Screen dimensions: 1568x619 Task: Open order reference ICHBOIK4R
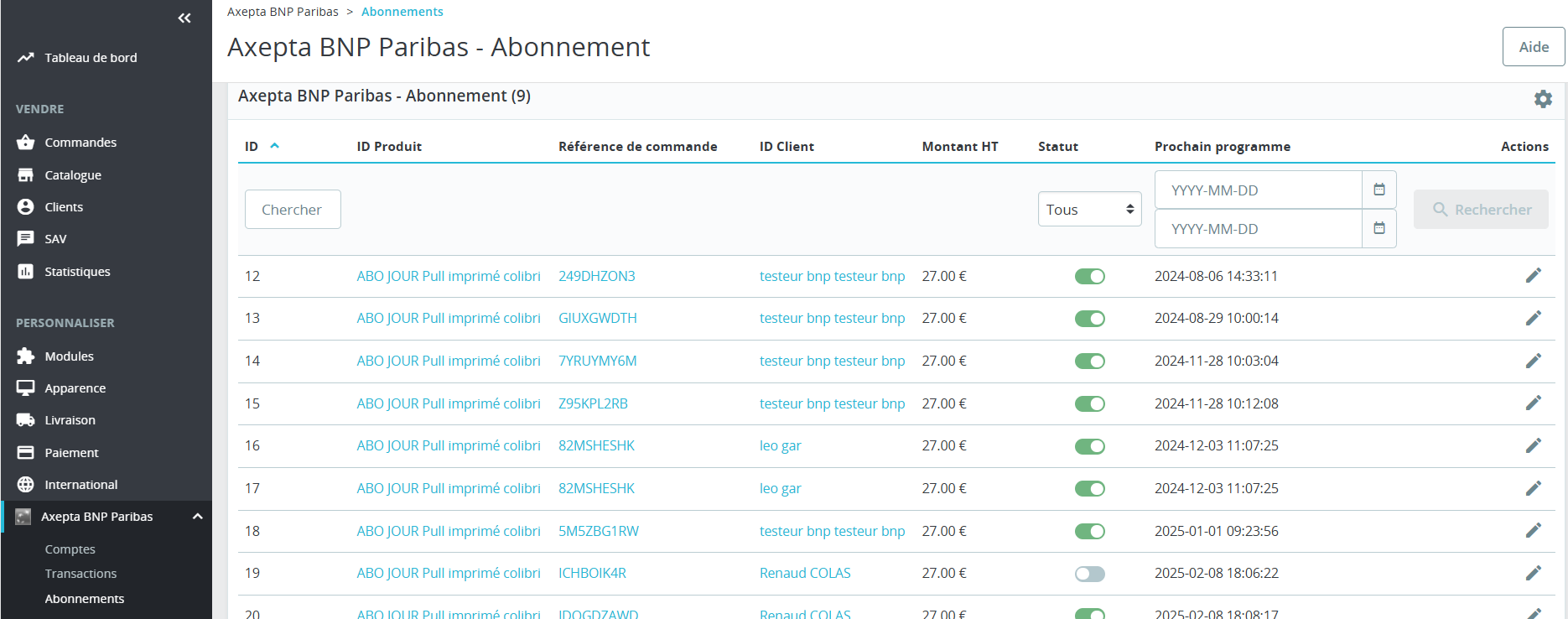click(x=592, y=573)
